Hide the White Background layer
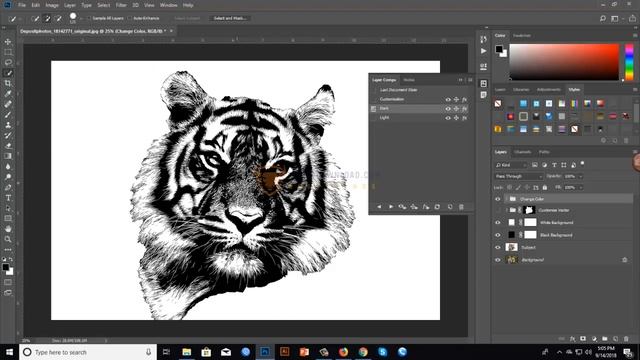This screenshot has height=360, width=640. point(498,223)
